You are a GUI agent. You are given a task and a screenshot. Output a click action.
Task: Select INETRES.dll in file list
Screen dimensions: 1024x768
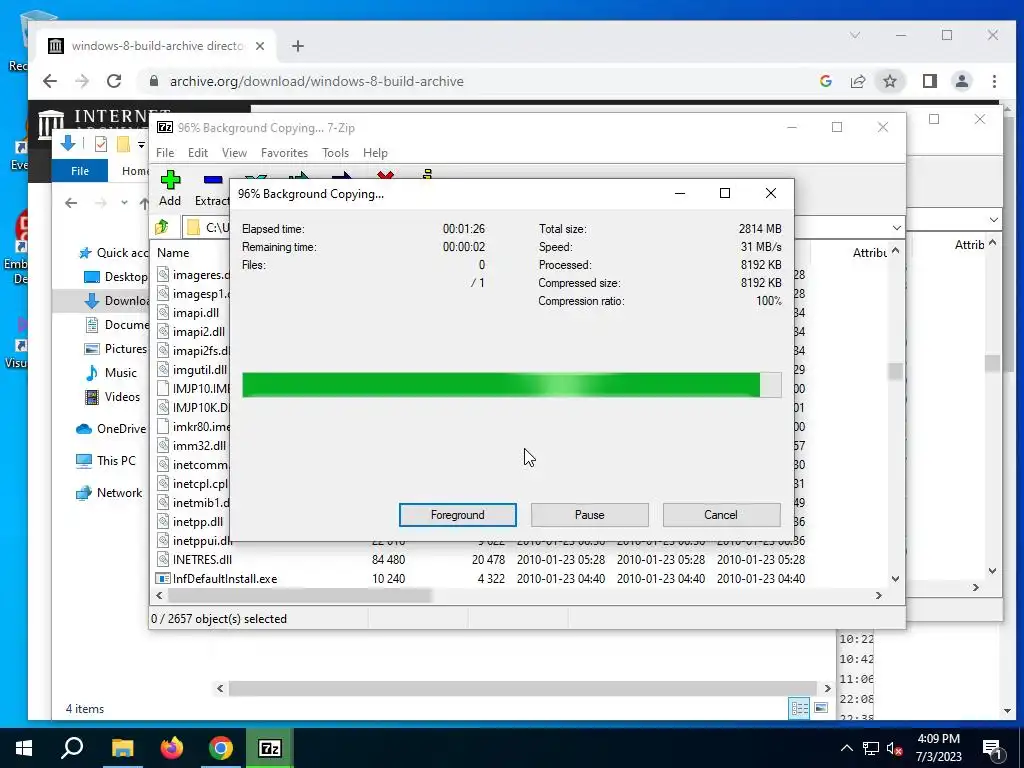pos(202,560)
